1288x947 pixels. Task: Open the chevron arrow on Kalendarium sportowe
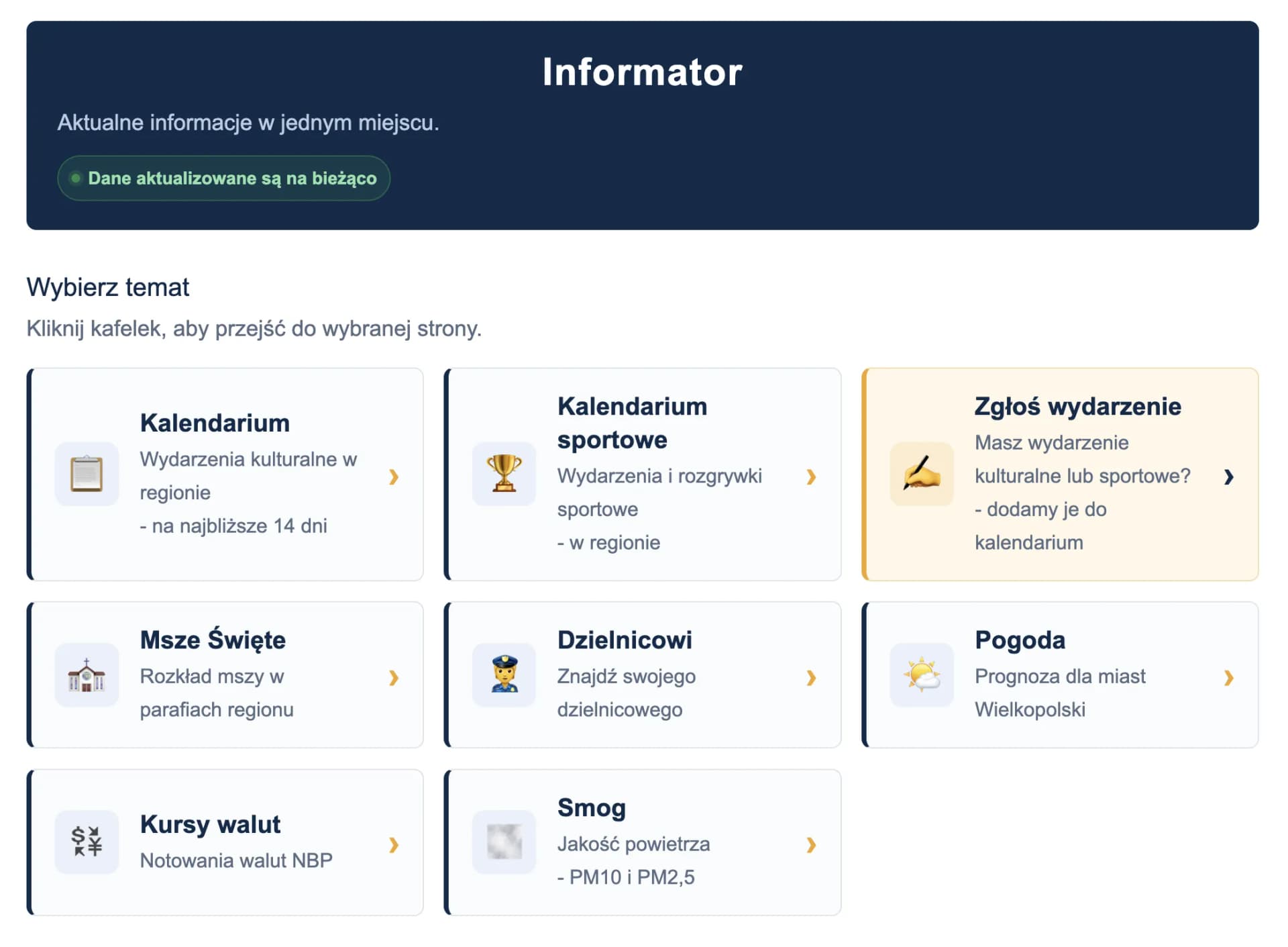812,477
